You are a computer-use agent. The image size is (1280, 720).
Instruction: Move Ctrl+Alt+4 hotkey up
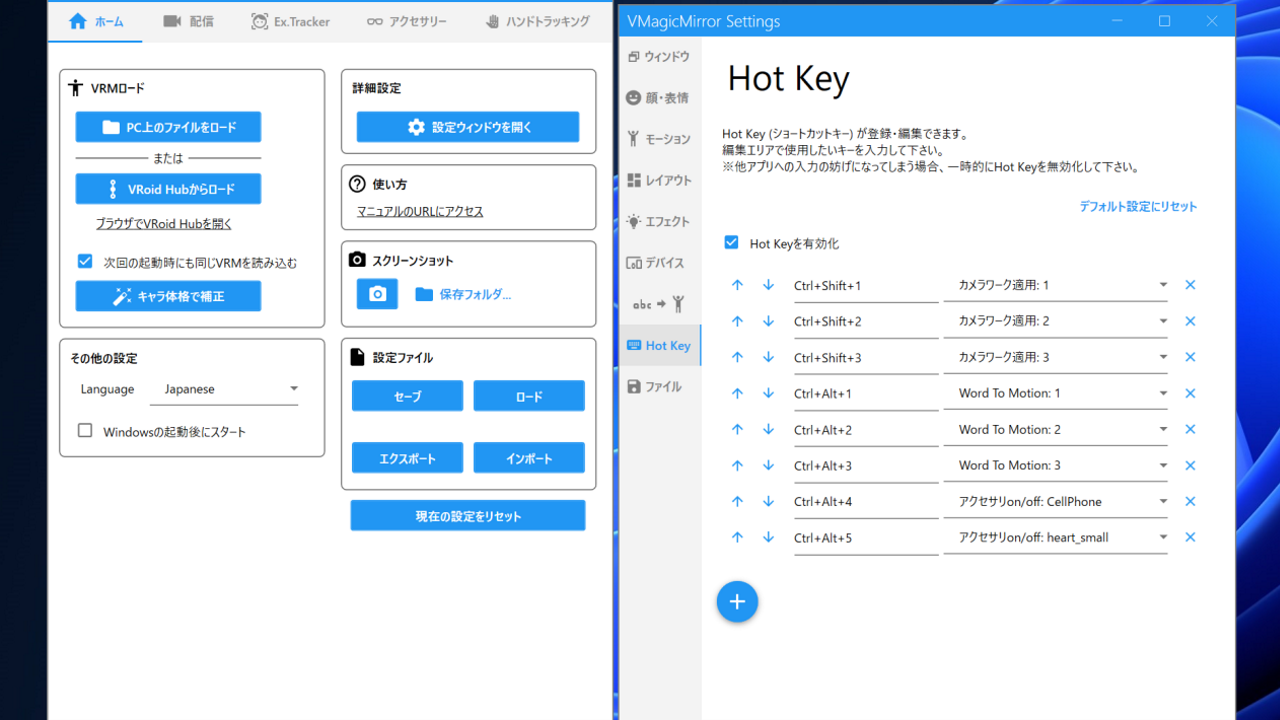pos(737,501)
